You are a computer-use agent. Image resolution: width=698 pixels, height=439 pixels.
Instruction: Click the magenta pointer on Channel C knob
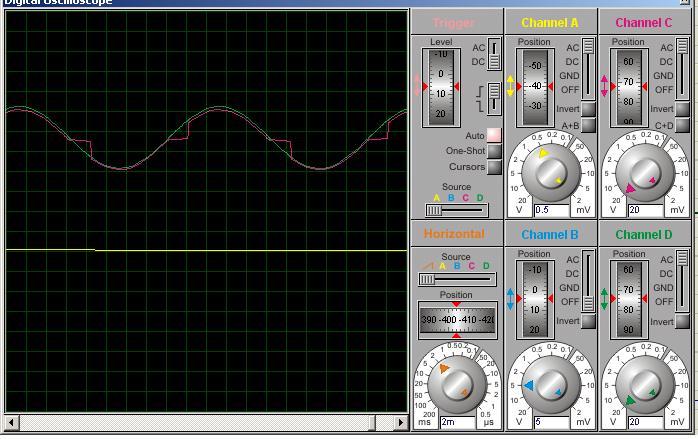click(x=630, y=189)
